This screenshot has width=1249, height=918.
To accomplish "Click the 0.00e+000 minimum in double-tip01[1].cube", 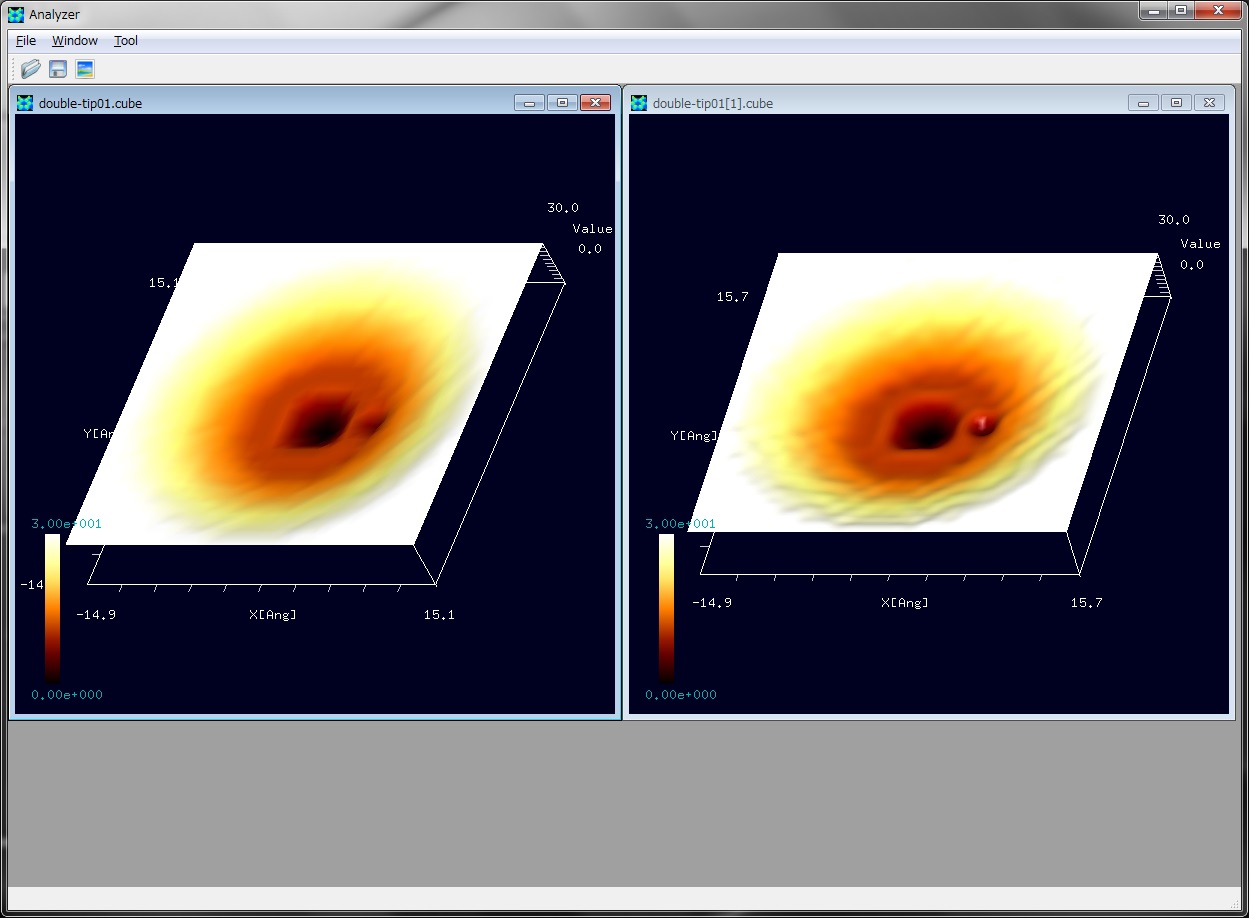I will 680,695.
